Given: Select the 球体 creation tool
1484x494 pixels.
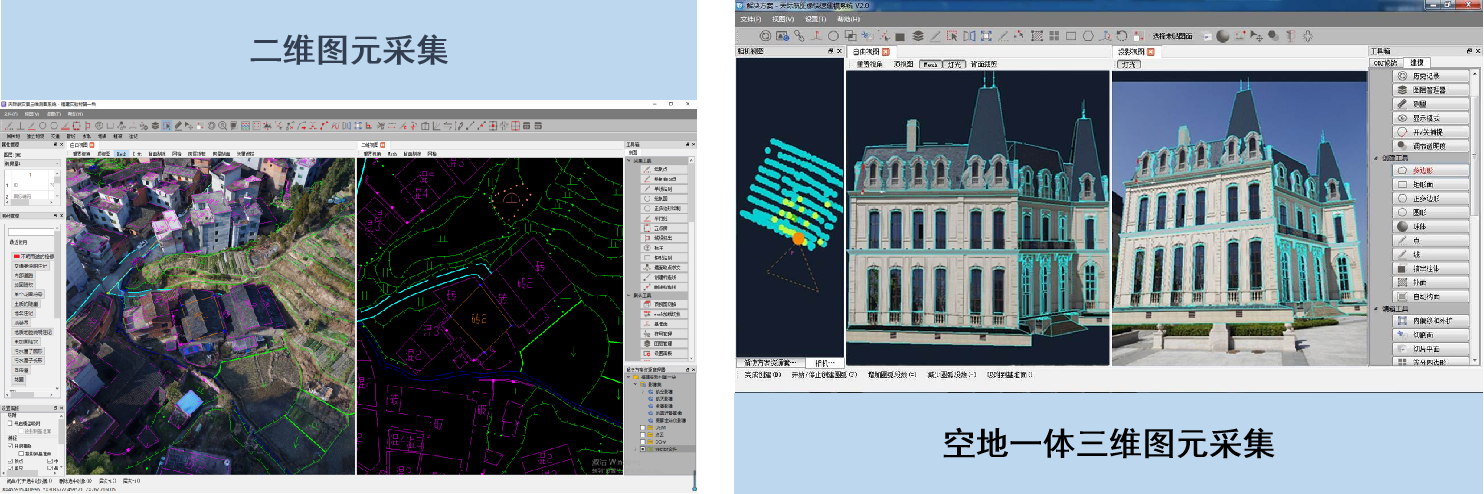Looking at the screenshot, I should [x=1430, y=226].
